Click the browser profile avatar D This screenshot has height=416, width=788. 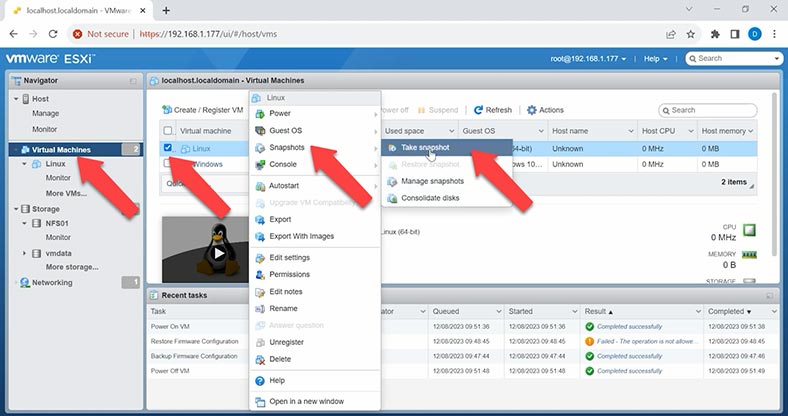point(755,34)
